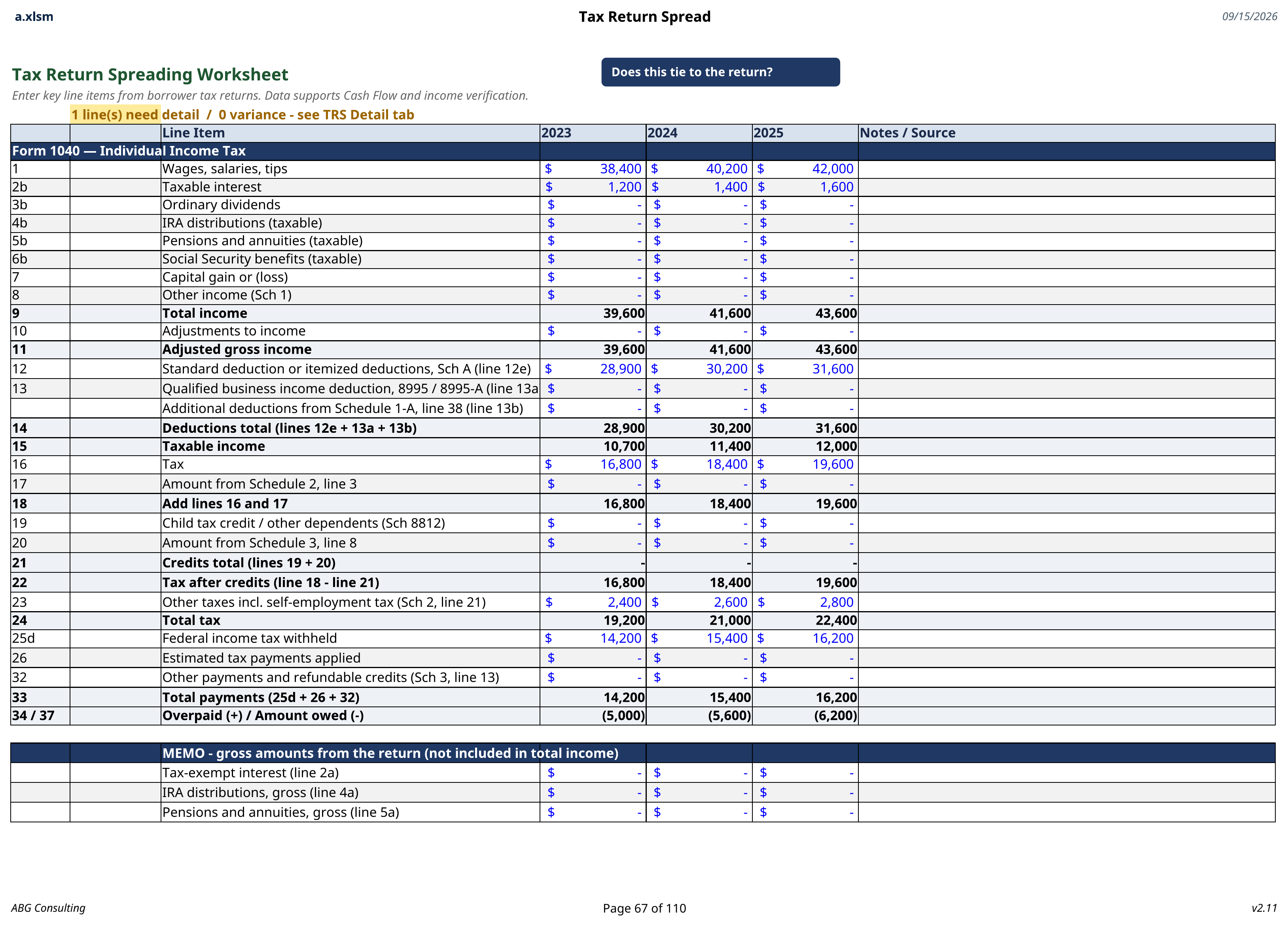The image size is (1288, 926).
Task: Click the 2024 Taxable income value 11,400
Action: [699, 446]
